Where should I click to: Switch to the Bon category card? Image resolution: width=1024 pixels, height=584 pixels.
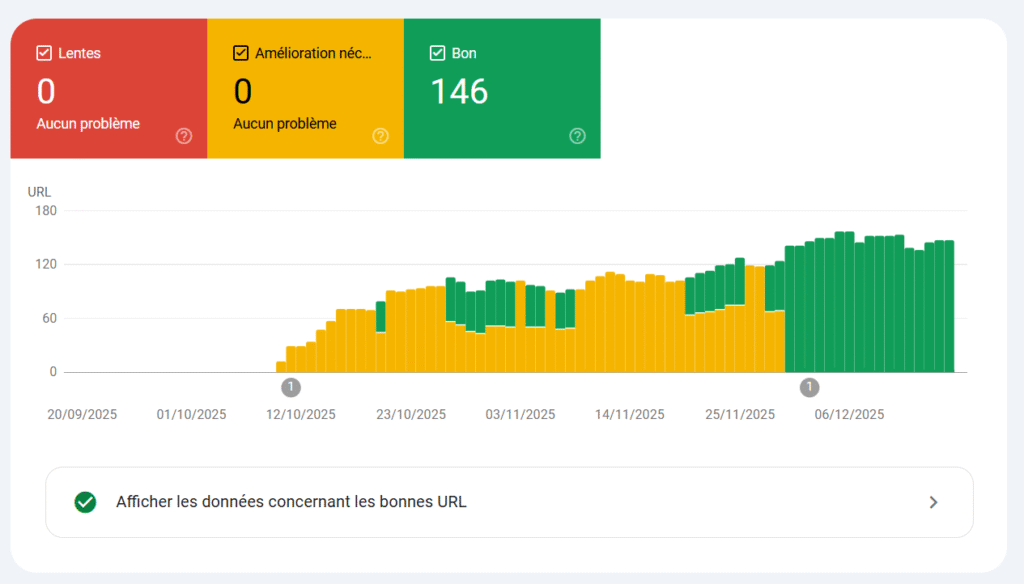500,88
